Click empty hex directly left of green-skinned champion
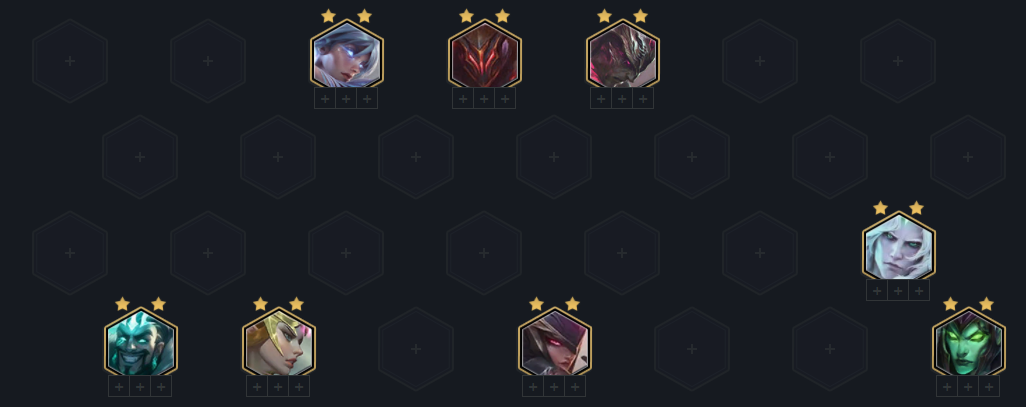The width and height of the screenshot is (1026, 407). (830, 349)
